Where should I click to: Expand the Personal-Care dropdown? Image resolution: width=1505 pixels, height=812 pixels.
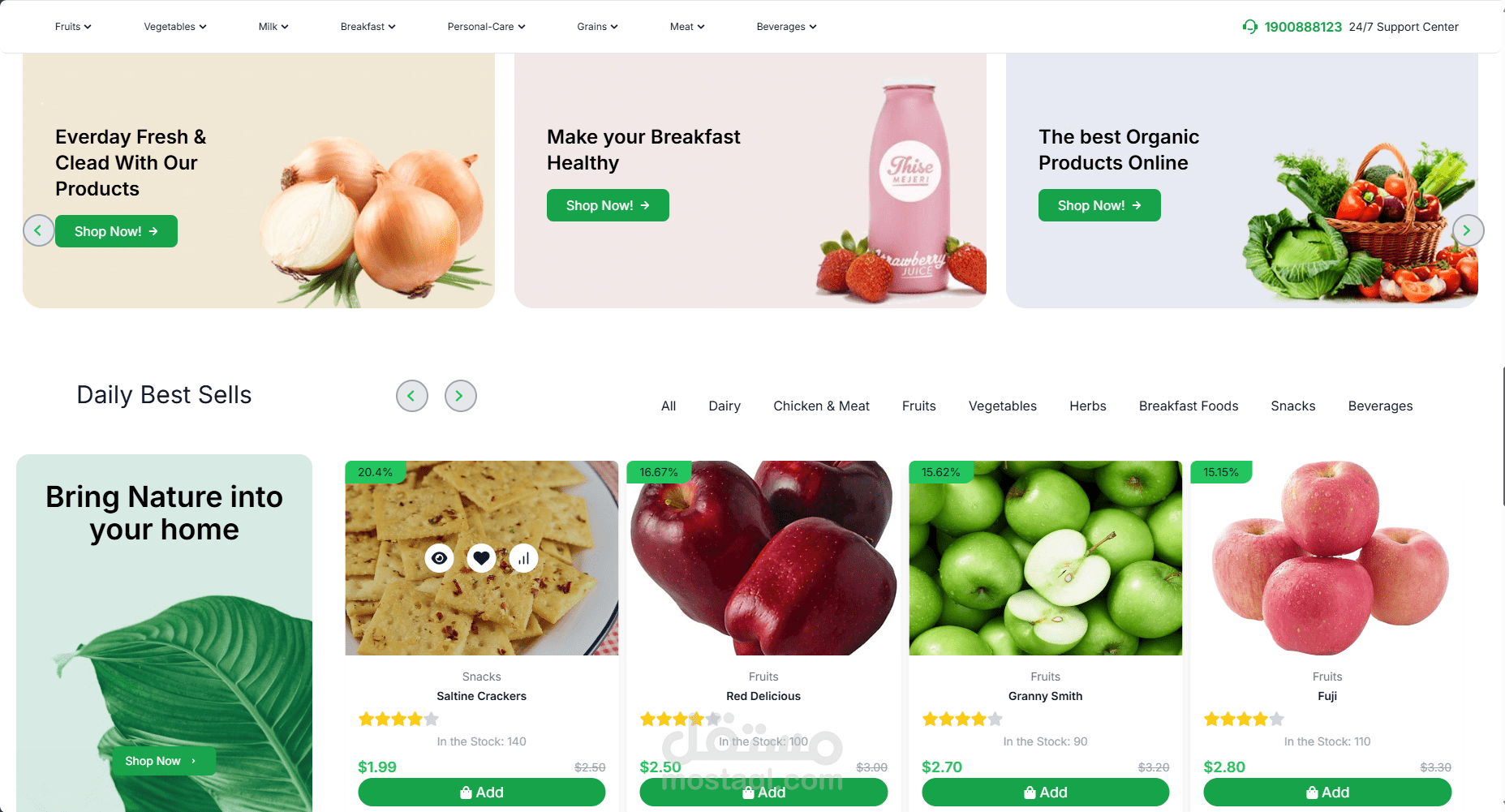486,27
